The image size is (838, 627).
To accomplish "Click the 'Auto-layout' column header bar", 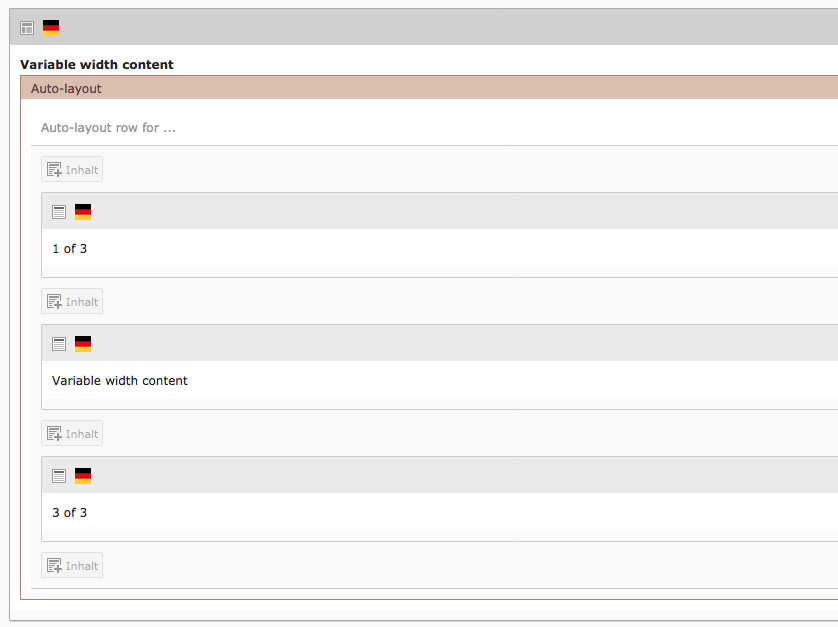I will [x=429, y=88].
